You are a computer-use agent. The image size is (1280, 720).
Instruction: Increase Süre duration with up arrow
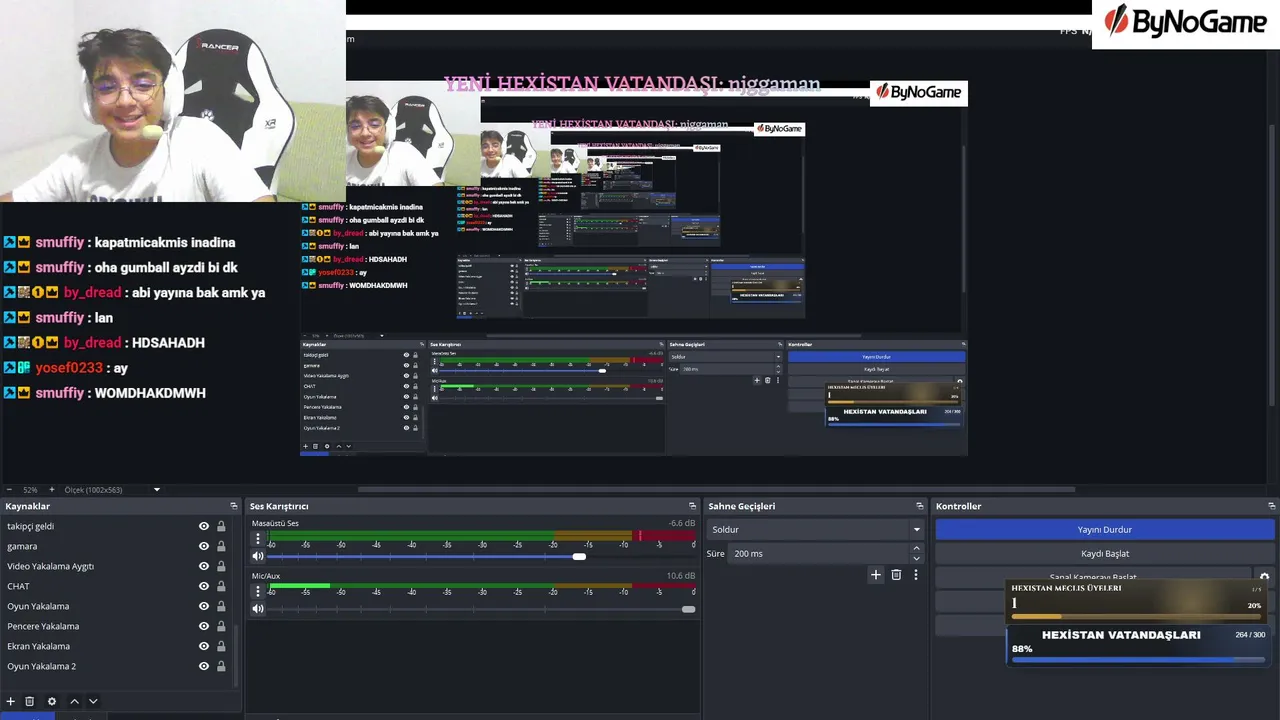pos(916,548)
